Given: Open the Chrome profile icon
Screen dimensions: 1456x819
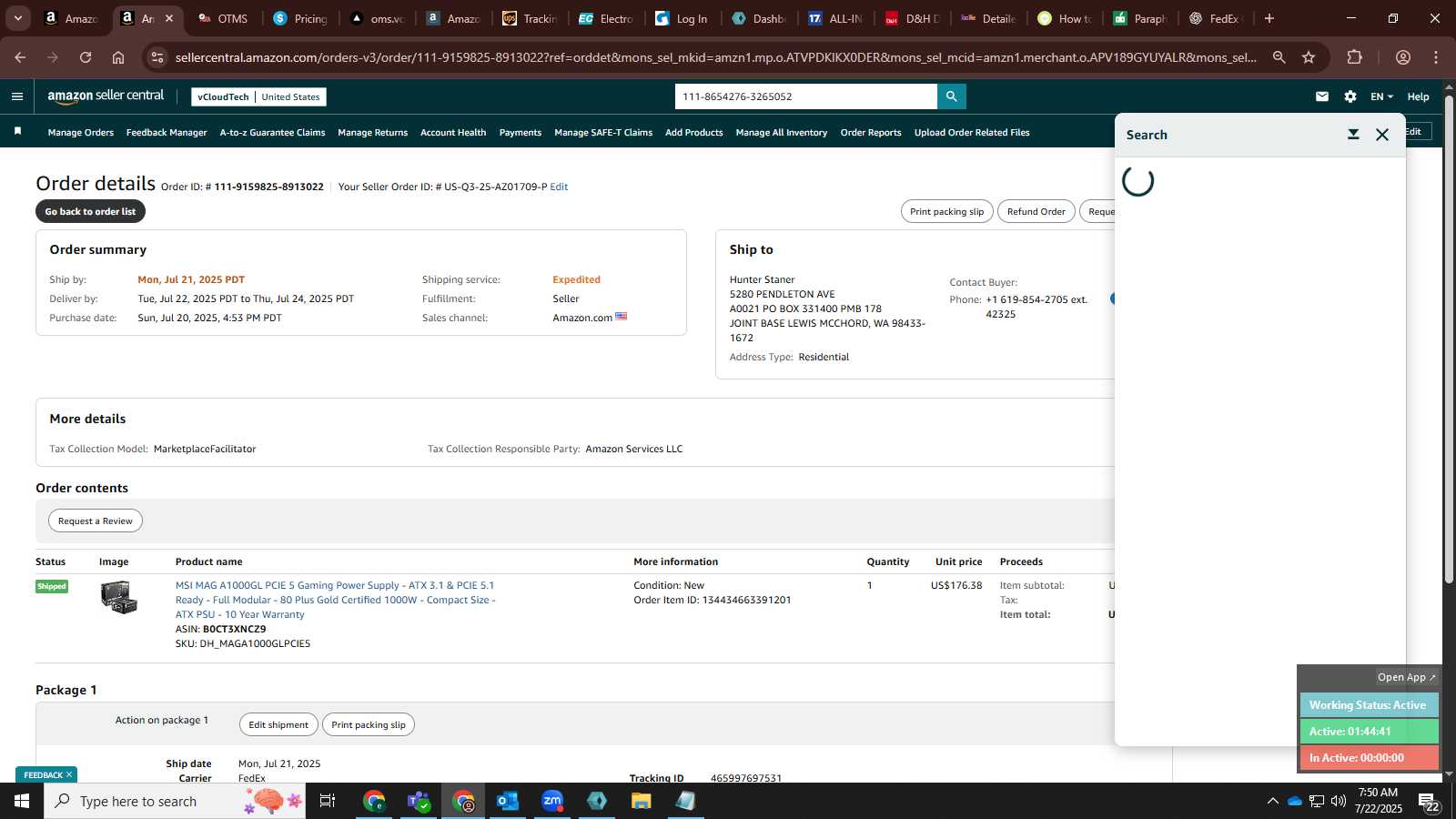Looking at the screenshot, I should pos(1402,57).
